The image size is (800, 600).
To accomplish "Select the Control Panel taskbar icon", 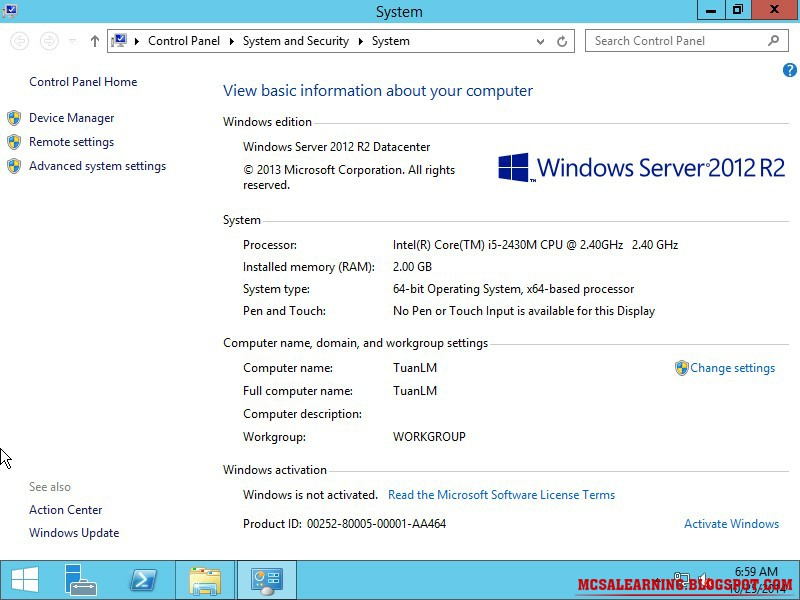I will (x=266, y=579).
